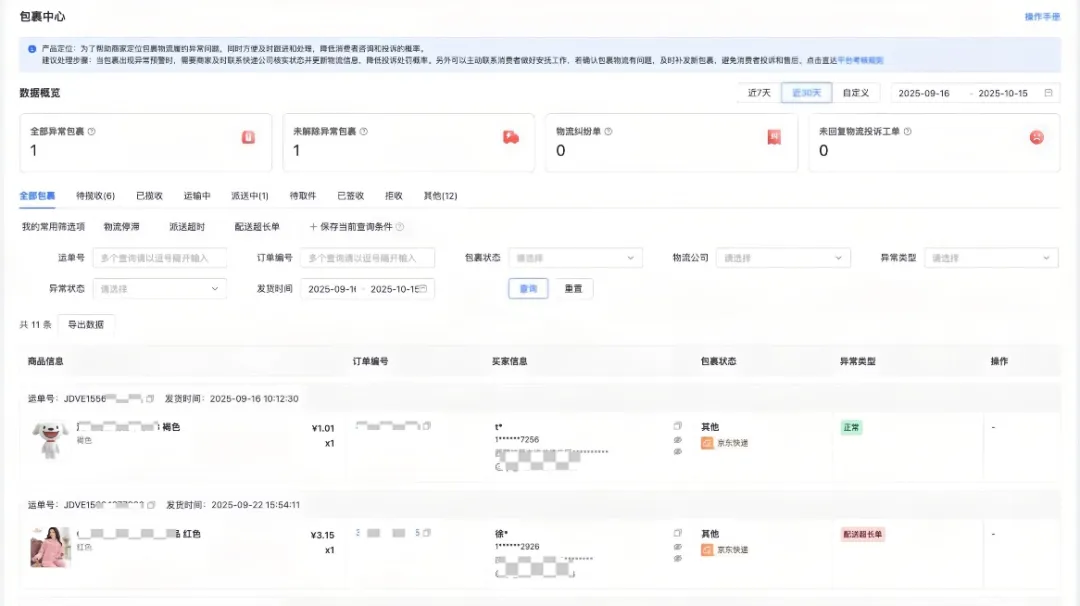Screen dimensions: 1080x606
Task: Click the 运单号 input field
Action: tap(160, 258)
